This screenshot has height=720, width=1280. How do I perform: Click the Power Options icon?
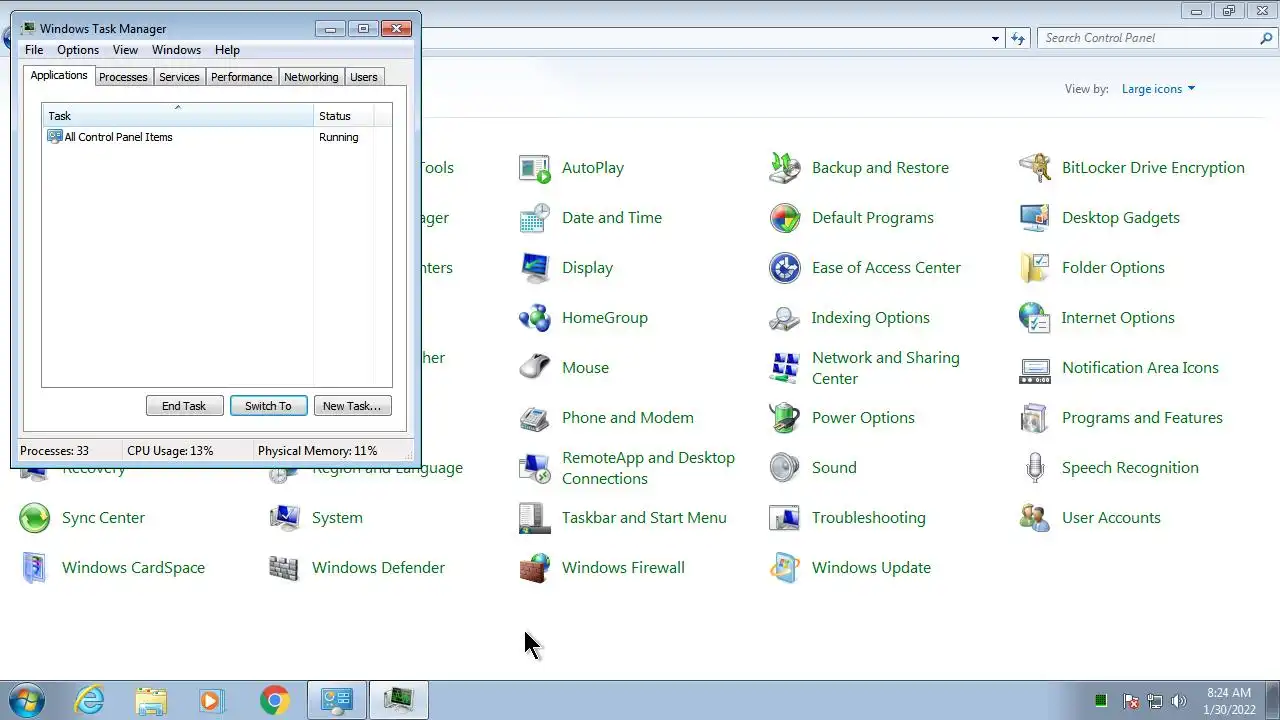(x=784, y=418)
